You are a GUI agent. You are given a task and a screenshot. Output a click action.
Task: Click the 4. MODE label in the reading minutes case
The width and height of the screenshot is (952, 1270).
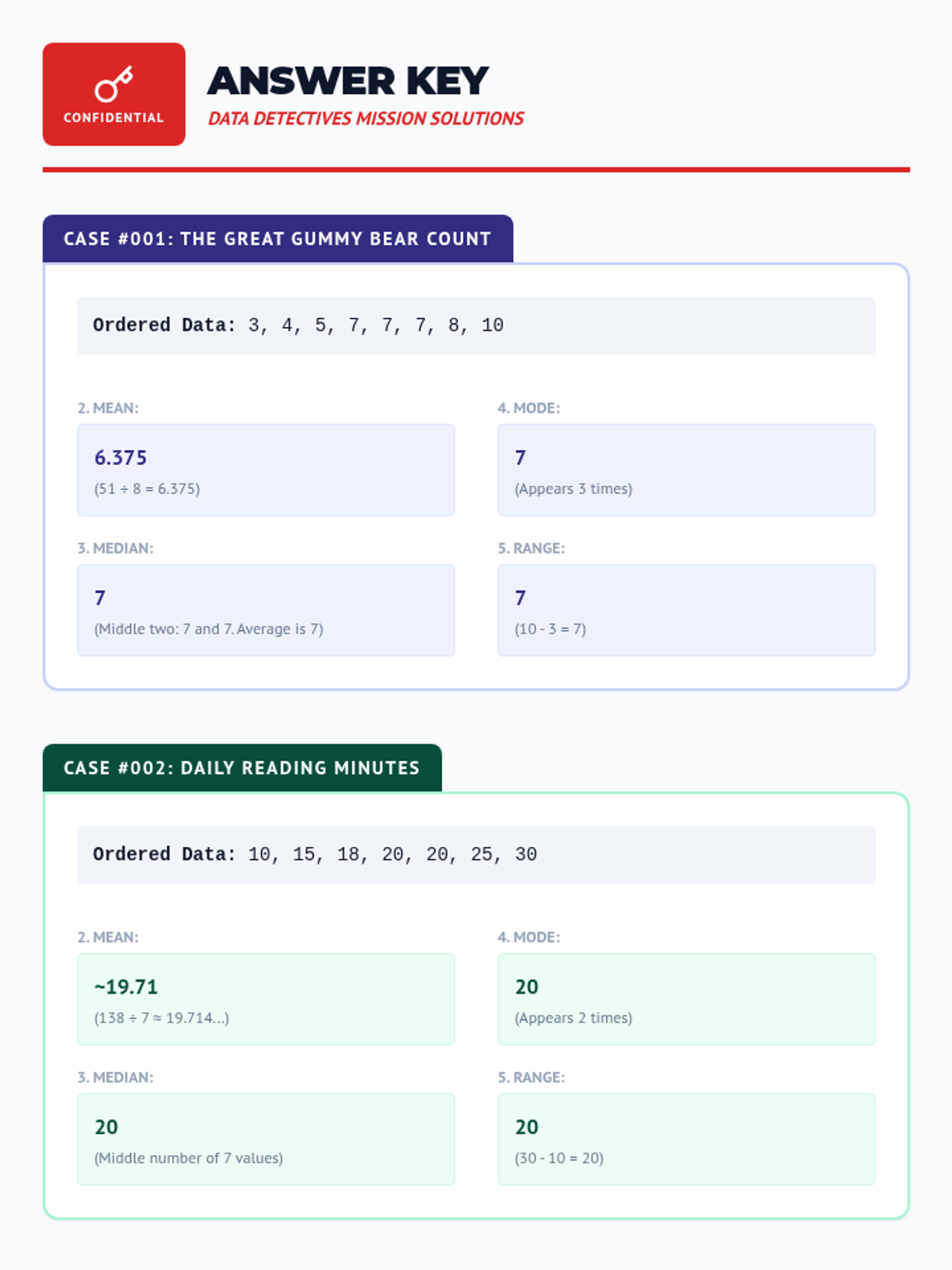point(528,937)
